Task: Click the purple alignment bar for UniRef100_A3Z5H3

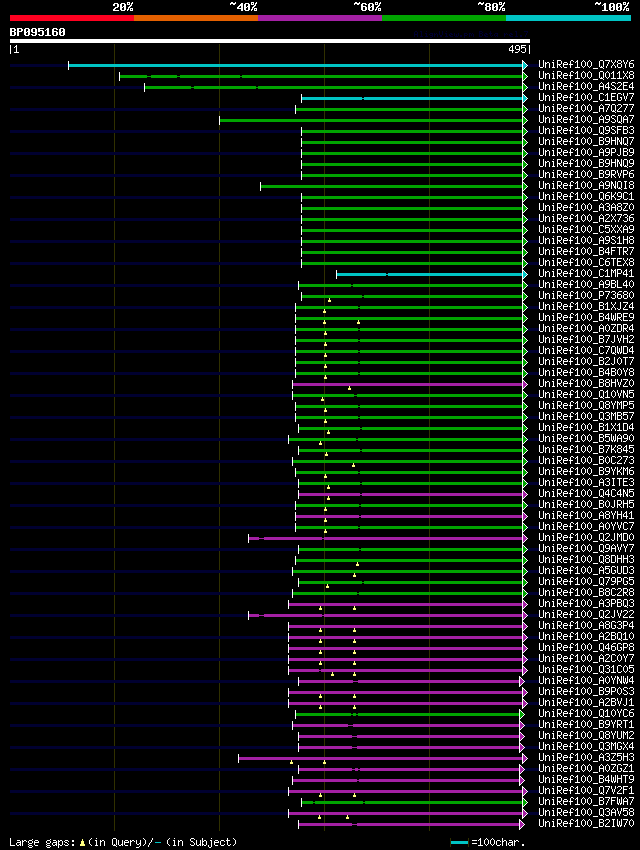Action: [x=381, y=758]
